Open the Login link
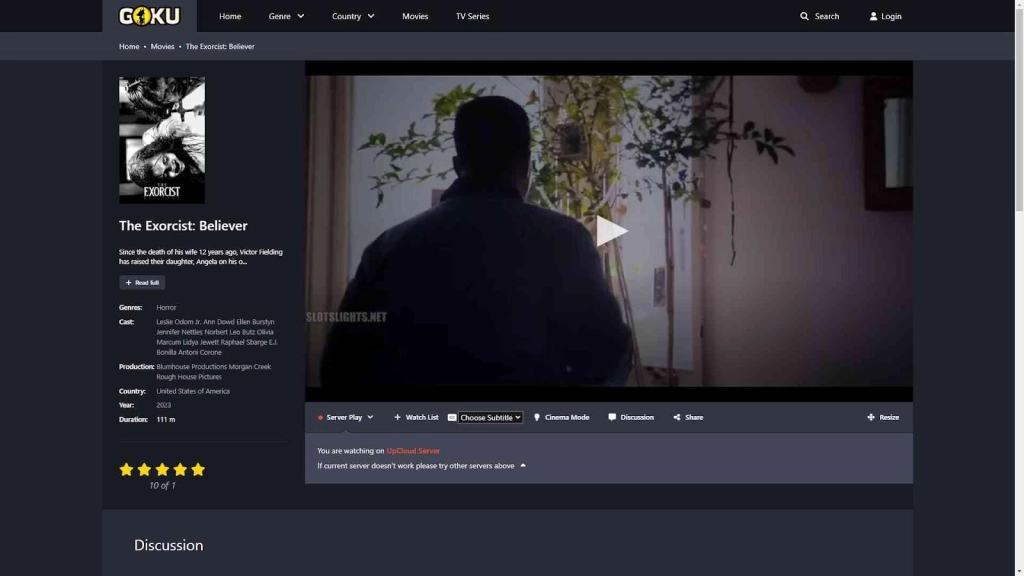The image size is (1024, 576). (891, 16)
